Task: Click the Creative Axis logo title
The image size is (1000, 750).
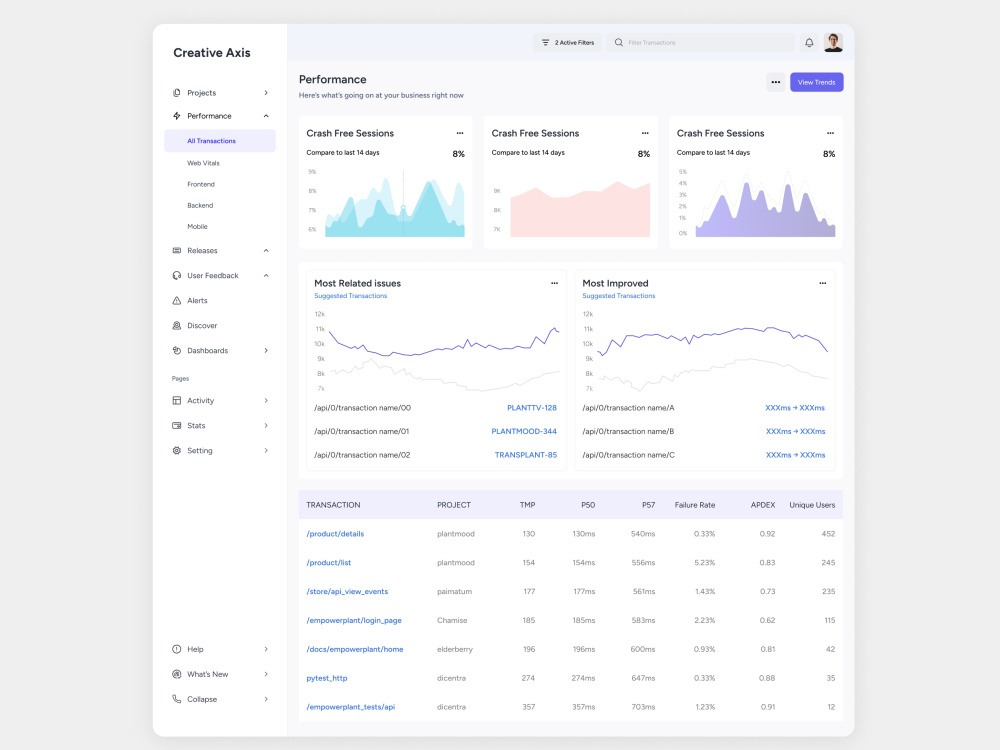Action: (212, 53)
